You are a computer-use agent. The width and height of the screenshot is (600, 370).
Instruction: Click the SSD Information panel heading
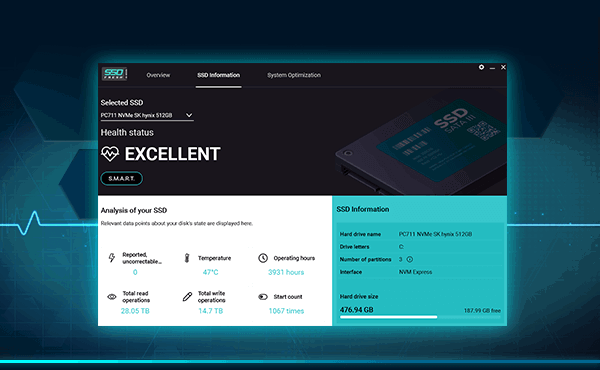click(363, 209)
